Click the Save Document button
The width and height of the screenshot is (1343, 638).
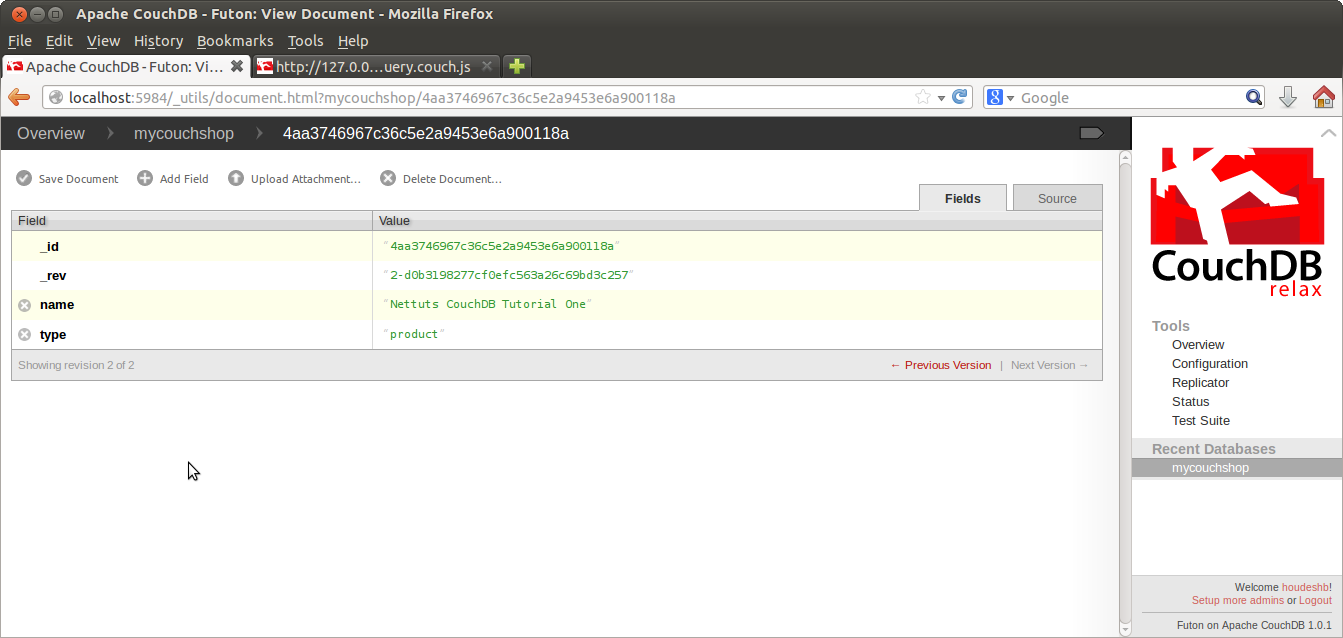[x=67, y=178]
